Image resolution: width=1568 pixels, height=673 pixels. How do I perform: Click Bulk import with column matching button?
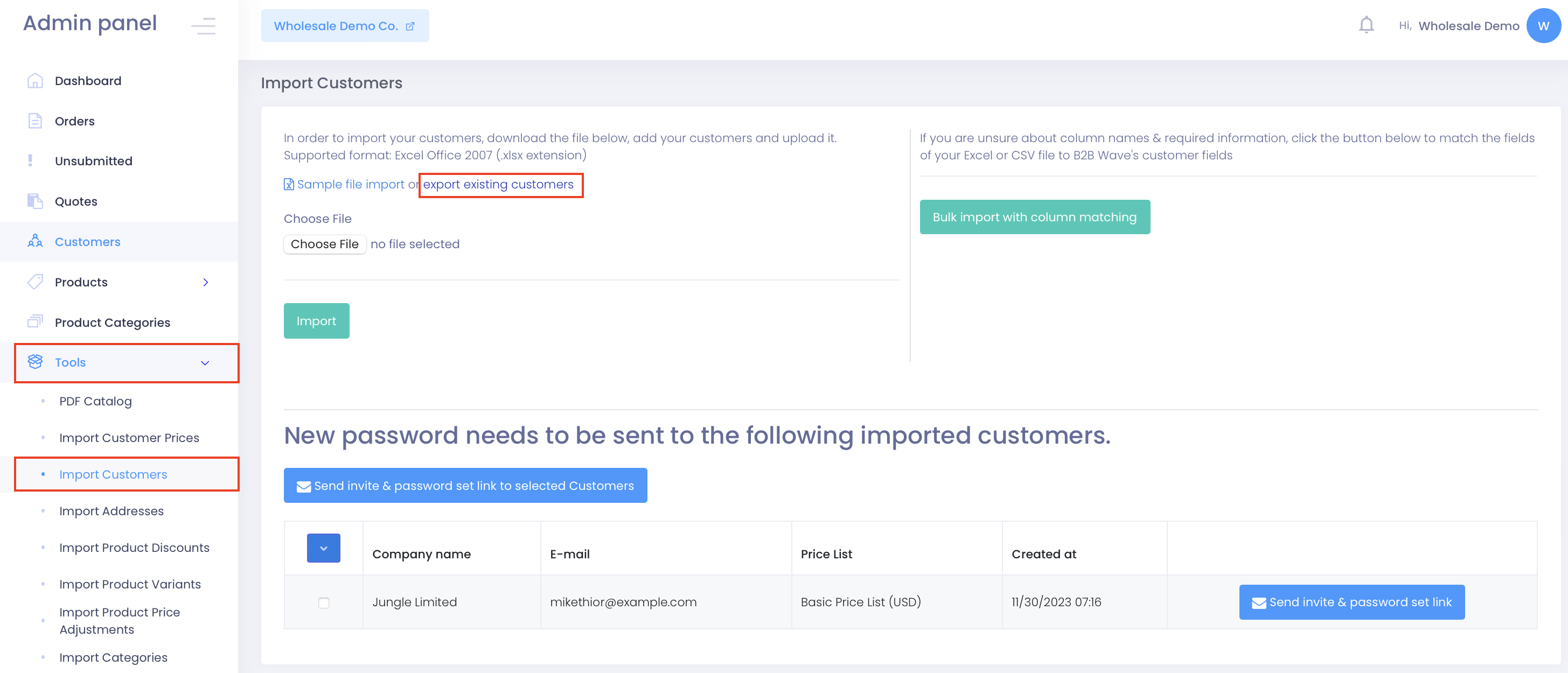[x=1034, y=217]
